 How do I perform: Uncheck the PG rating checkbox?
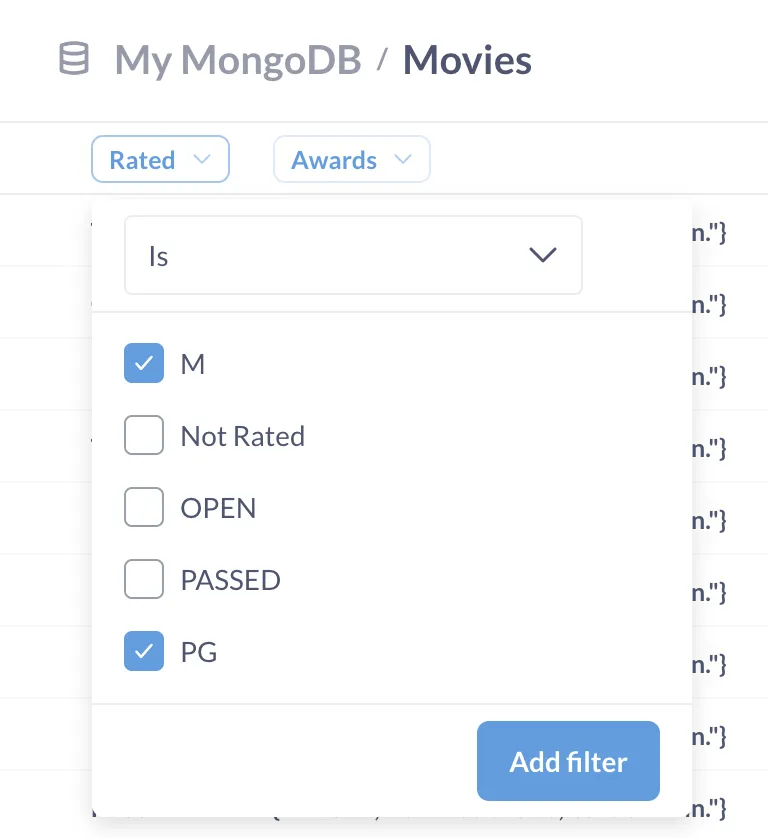coord(144,651)
